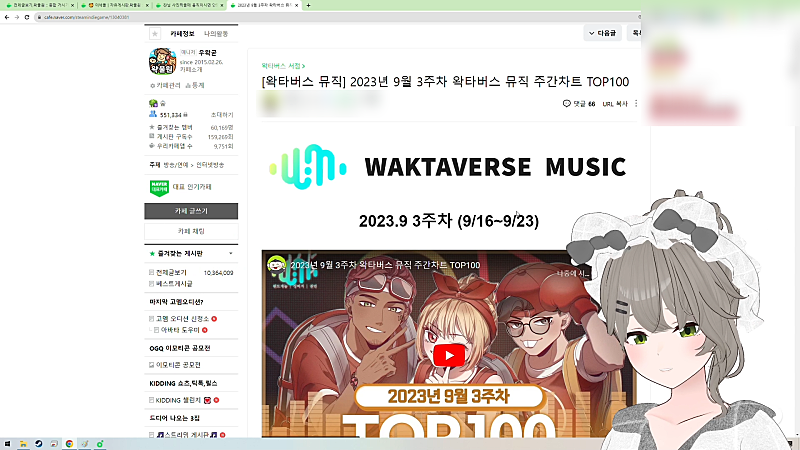Switch to the second browser tab
The width and height of the screenshot is (800, 450).
[112, 5]
